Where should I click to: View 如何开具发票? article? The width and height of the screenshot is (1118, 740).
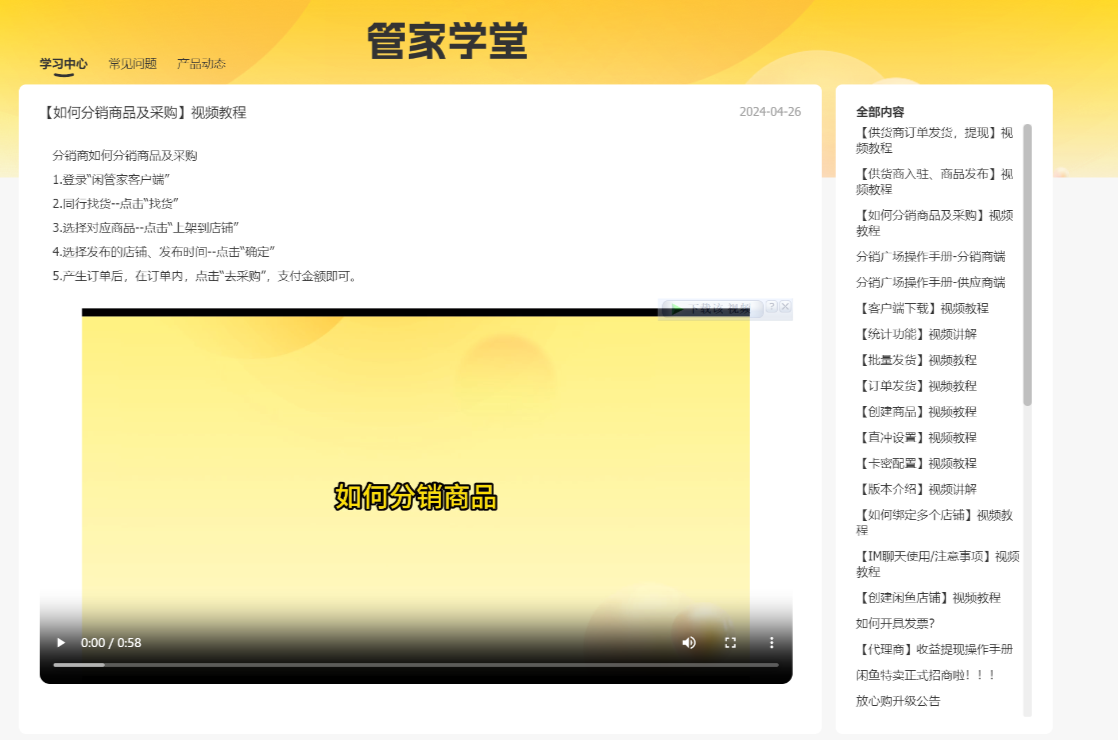[895, 623]
